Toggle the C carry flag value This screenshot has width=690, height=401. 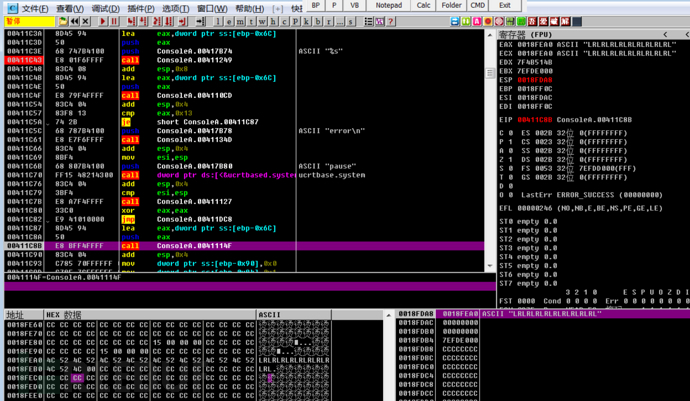click(x=513, y=131)
